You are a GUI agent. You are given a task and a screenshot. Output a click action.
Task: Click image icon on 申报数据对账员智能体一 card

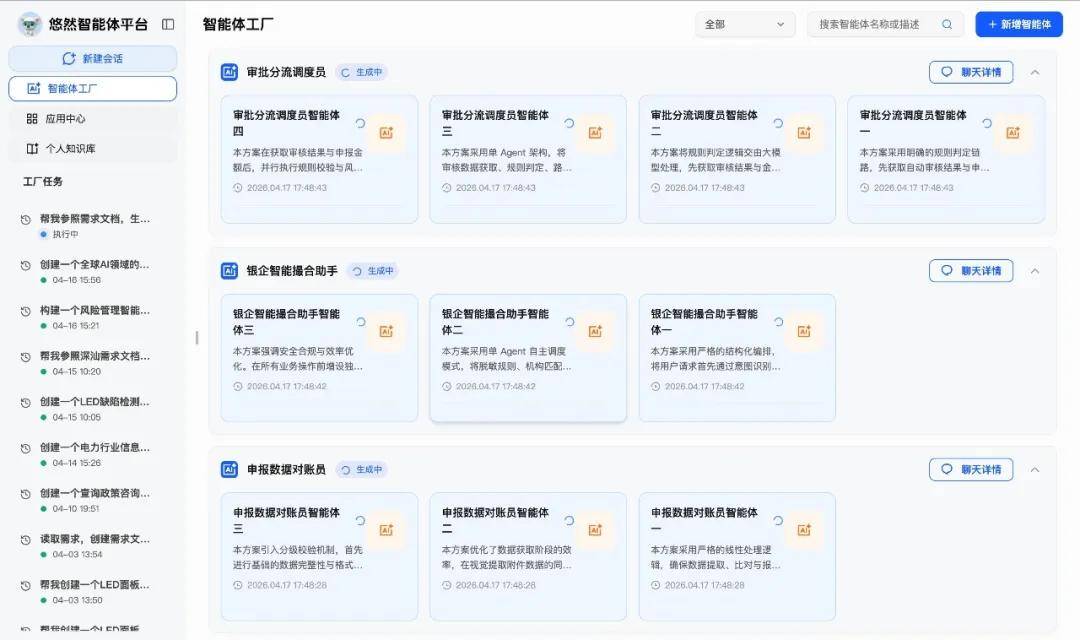[x=805, y=530]
